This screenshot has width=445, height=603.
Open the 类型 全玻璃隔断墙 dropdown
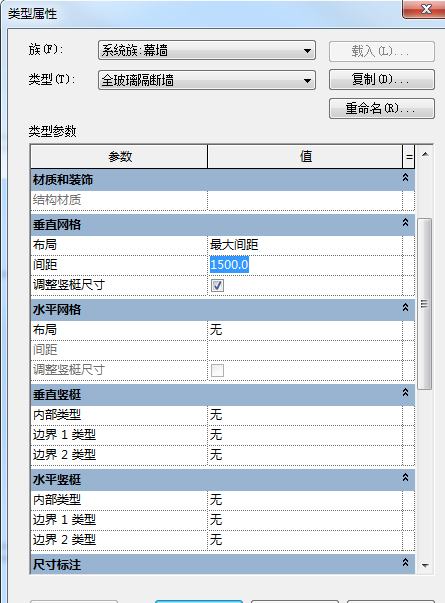[x=207, y=80]
